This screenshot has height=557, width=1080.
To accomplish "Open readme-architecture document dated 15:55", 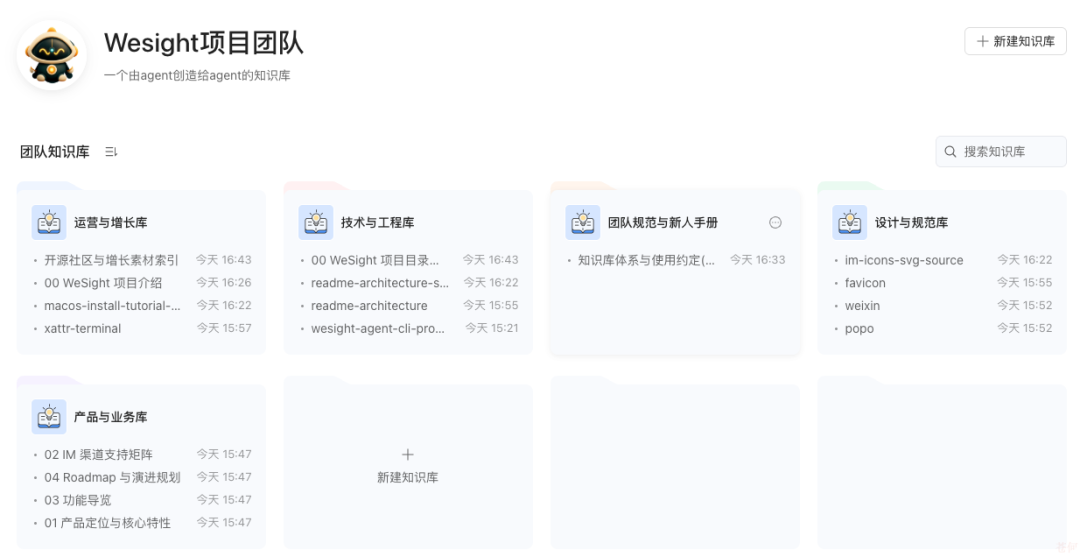I will coord(369,305).
